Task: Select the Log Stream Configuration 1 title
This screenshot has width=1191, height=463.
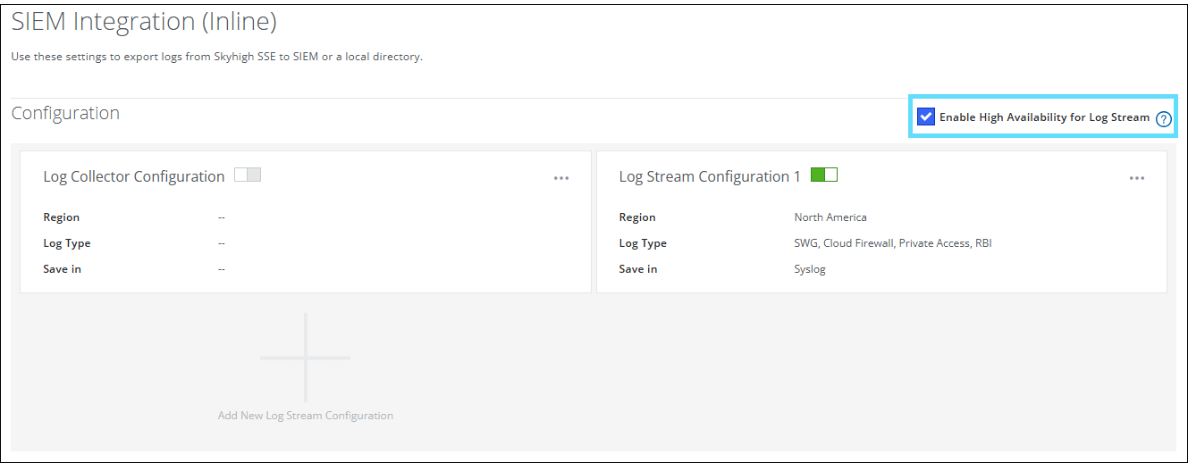Action: click(x=709, y=177)
